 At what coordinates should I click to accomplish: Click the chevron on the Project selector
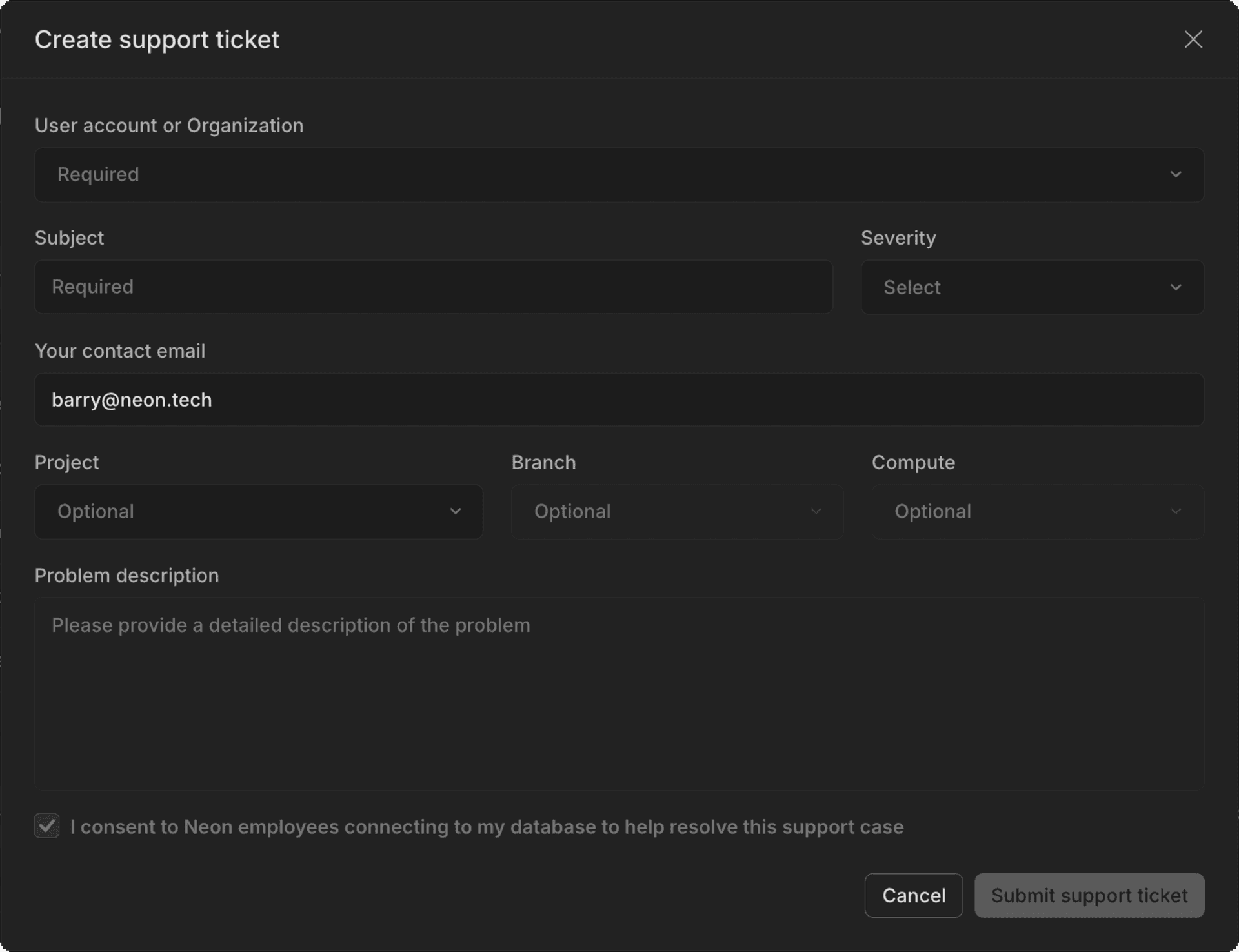pos(456,511)
